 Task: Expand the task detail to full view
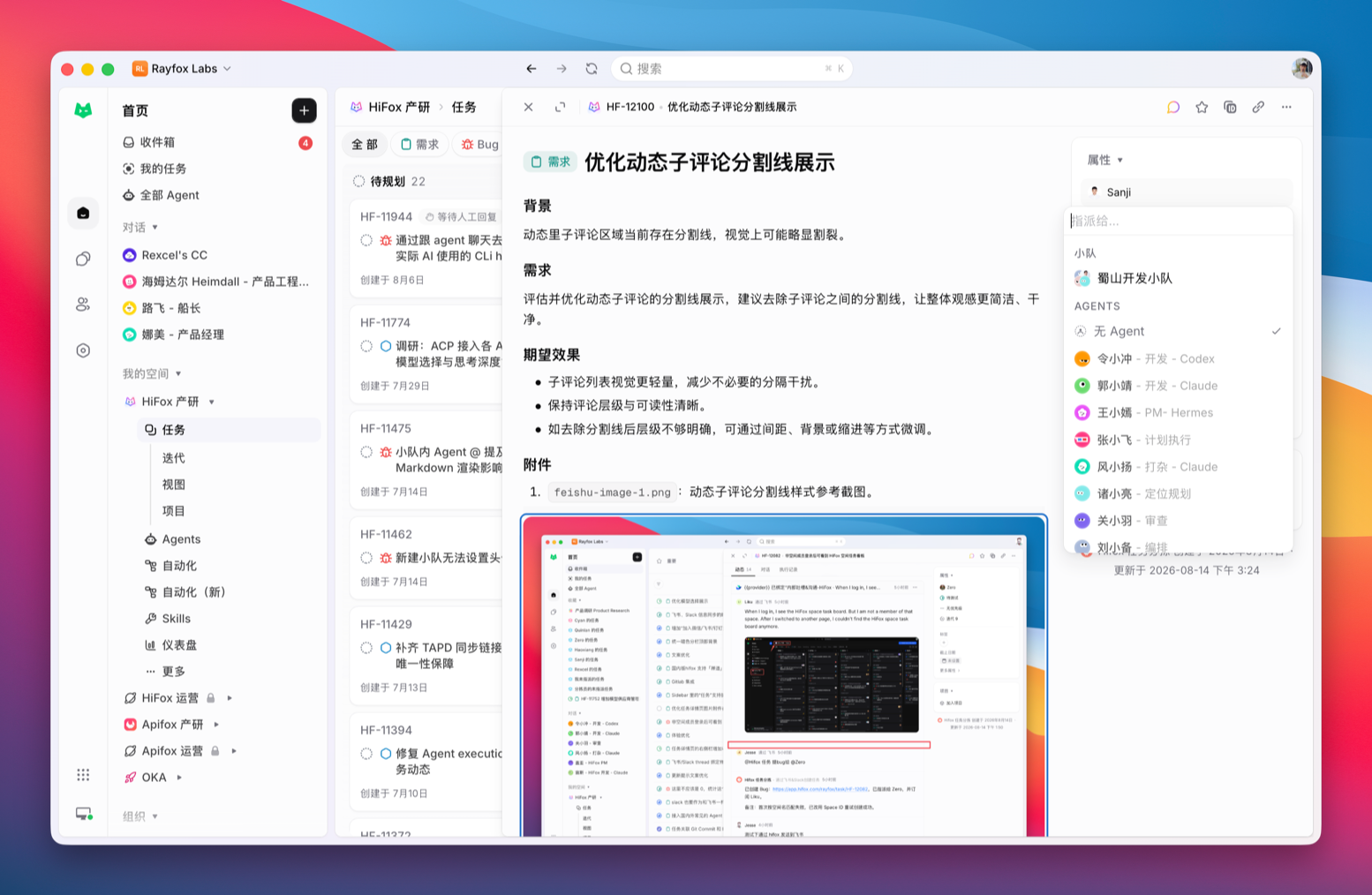(x=560, y=107)
